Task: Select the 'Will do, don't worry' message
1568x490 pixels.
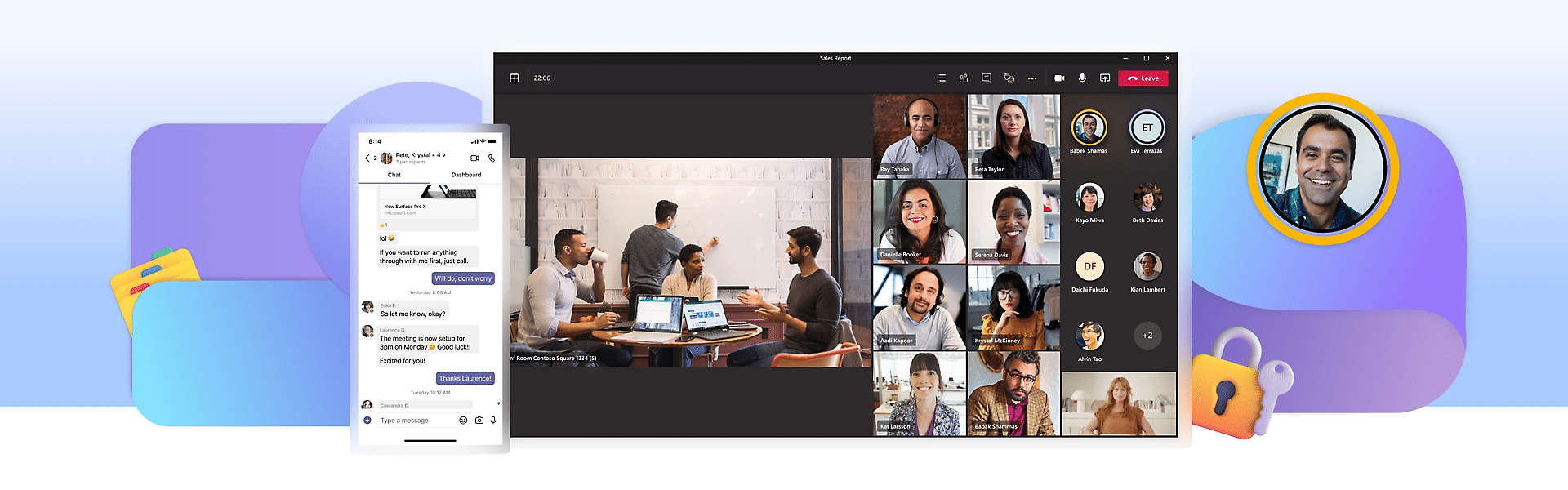Action: 463,278
